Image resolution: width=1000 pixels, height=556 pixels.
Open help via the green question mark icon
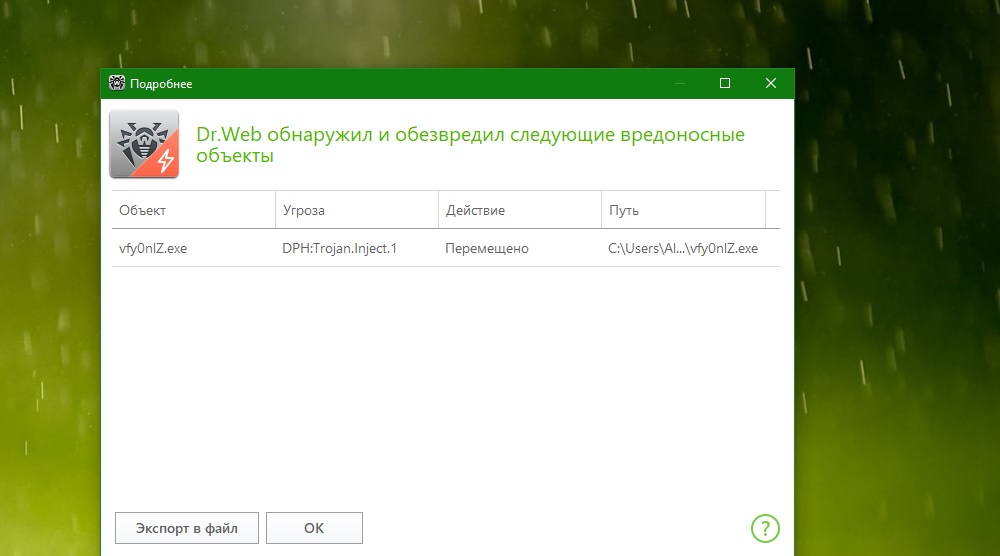point(765,528)
